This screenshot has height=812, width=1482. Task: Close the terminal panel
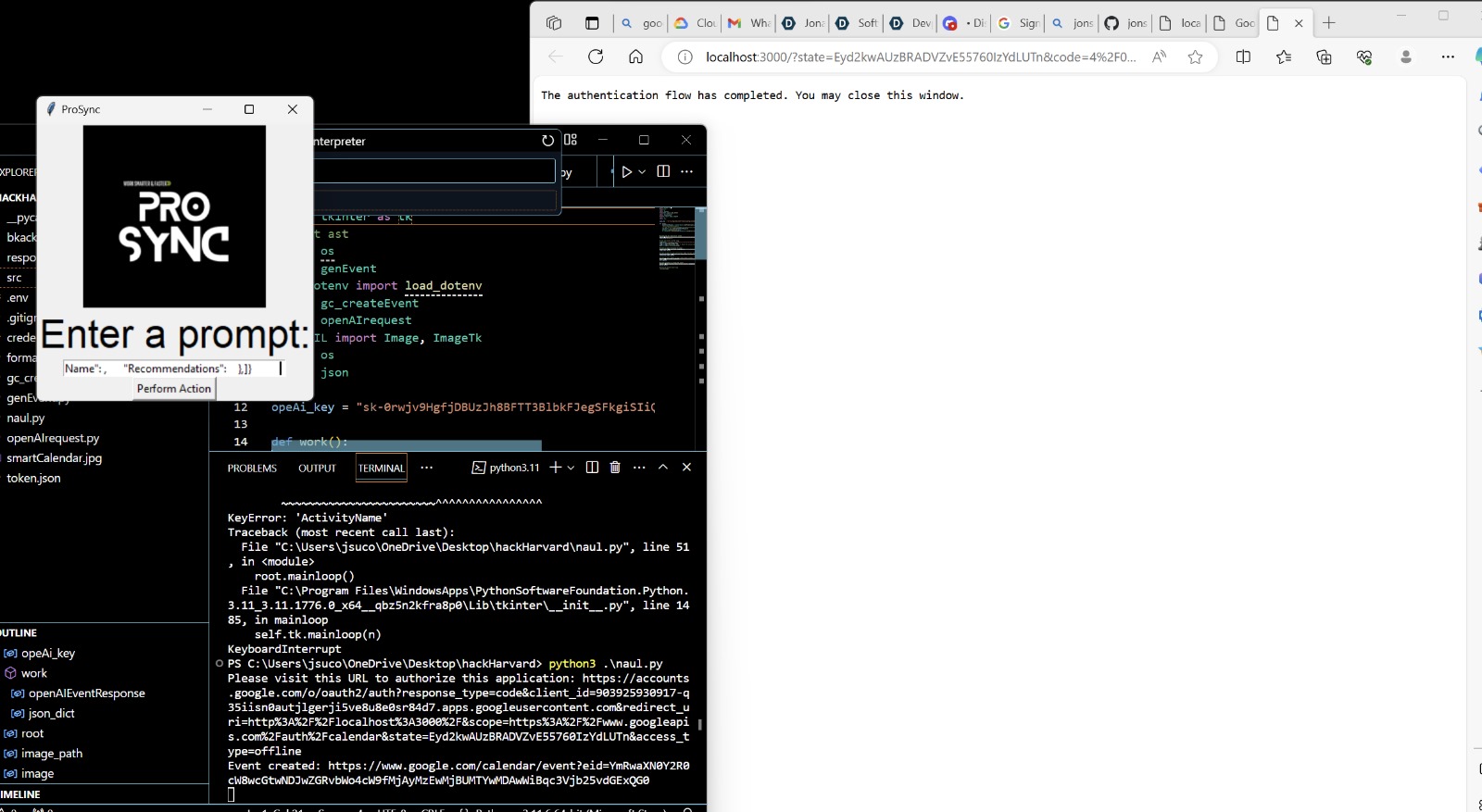pyautogui.click(x=686, y=468)
